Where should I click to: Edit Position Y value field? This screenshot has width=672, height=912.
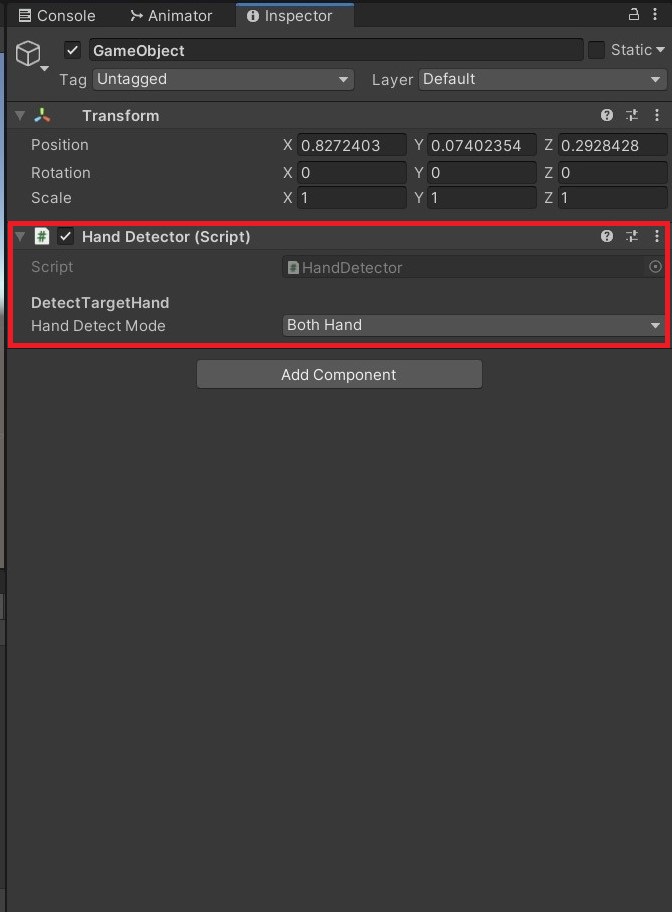click(x=482, y=145)
